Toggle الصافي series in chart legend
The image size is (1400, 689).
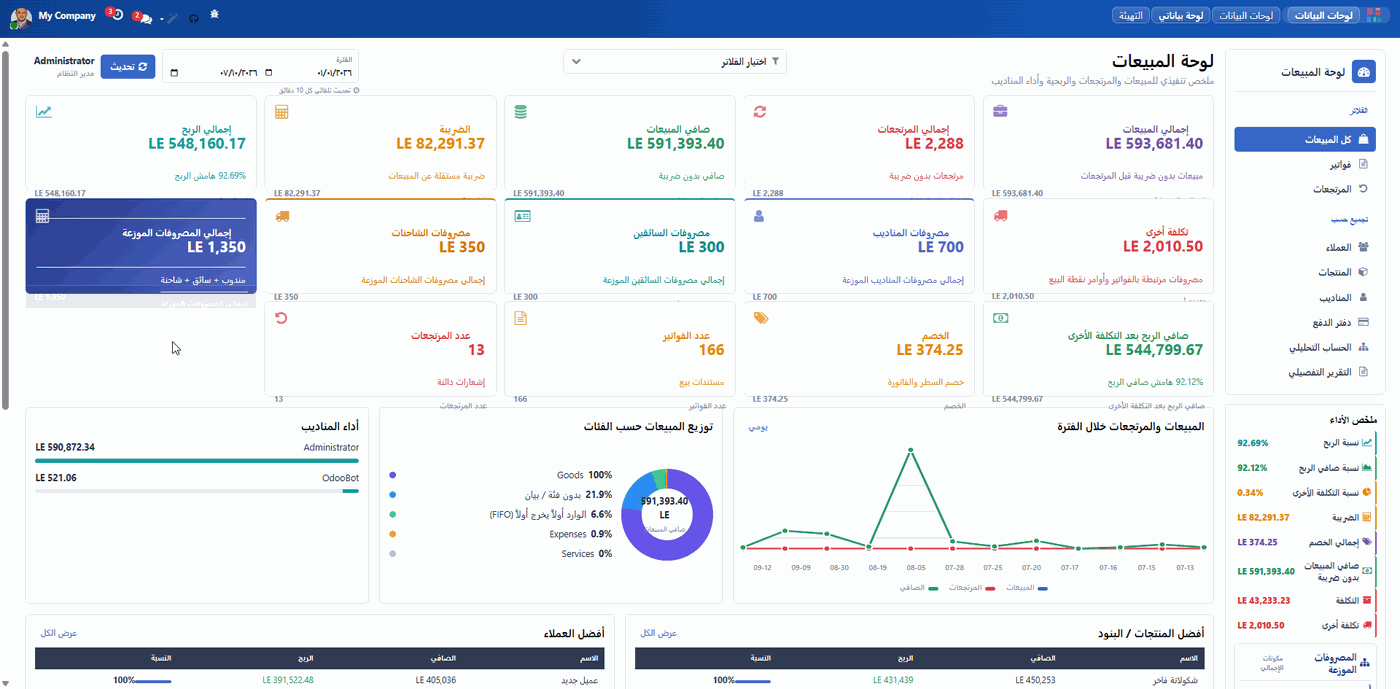point(919,588)
